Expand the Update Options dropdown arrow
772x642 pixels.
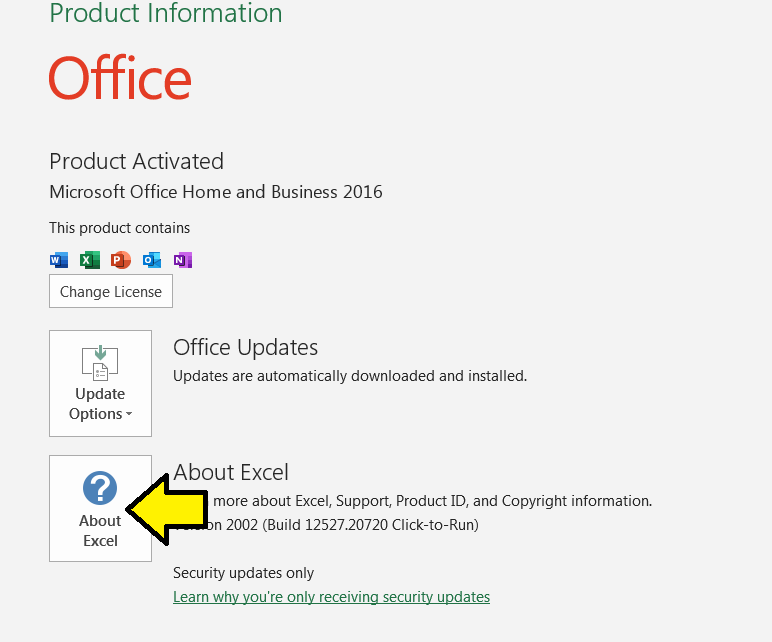pos(129,415)
